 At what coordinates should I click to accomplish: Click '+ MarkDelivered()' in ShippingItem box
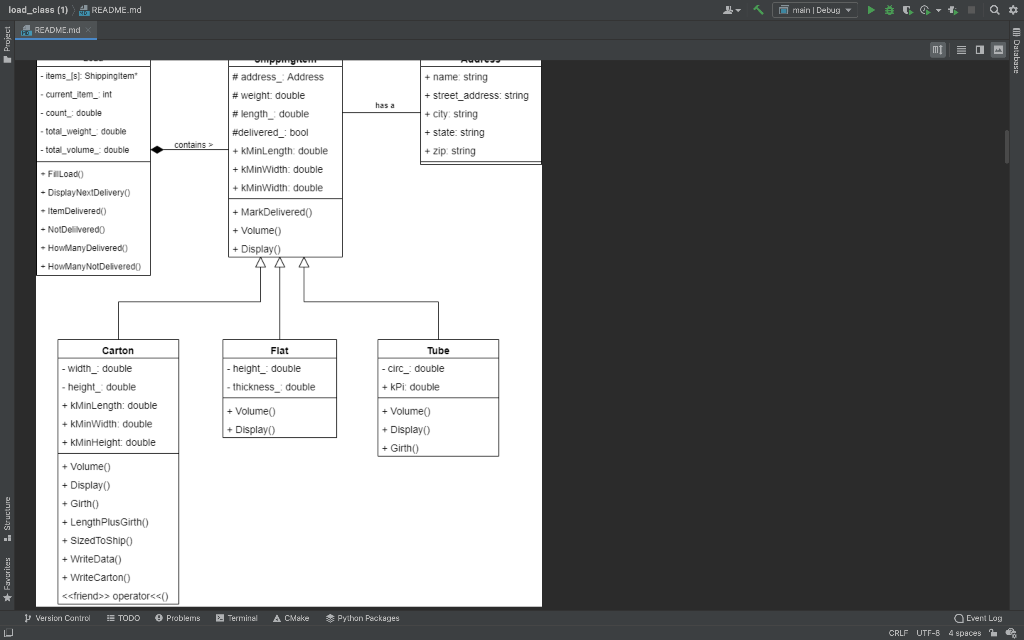tap(272, 212)
